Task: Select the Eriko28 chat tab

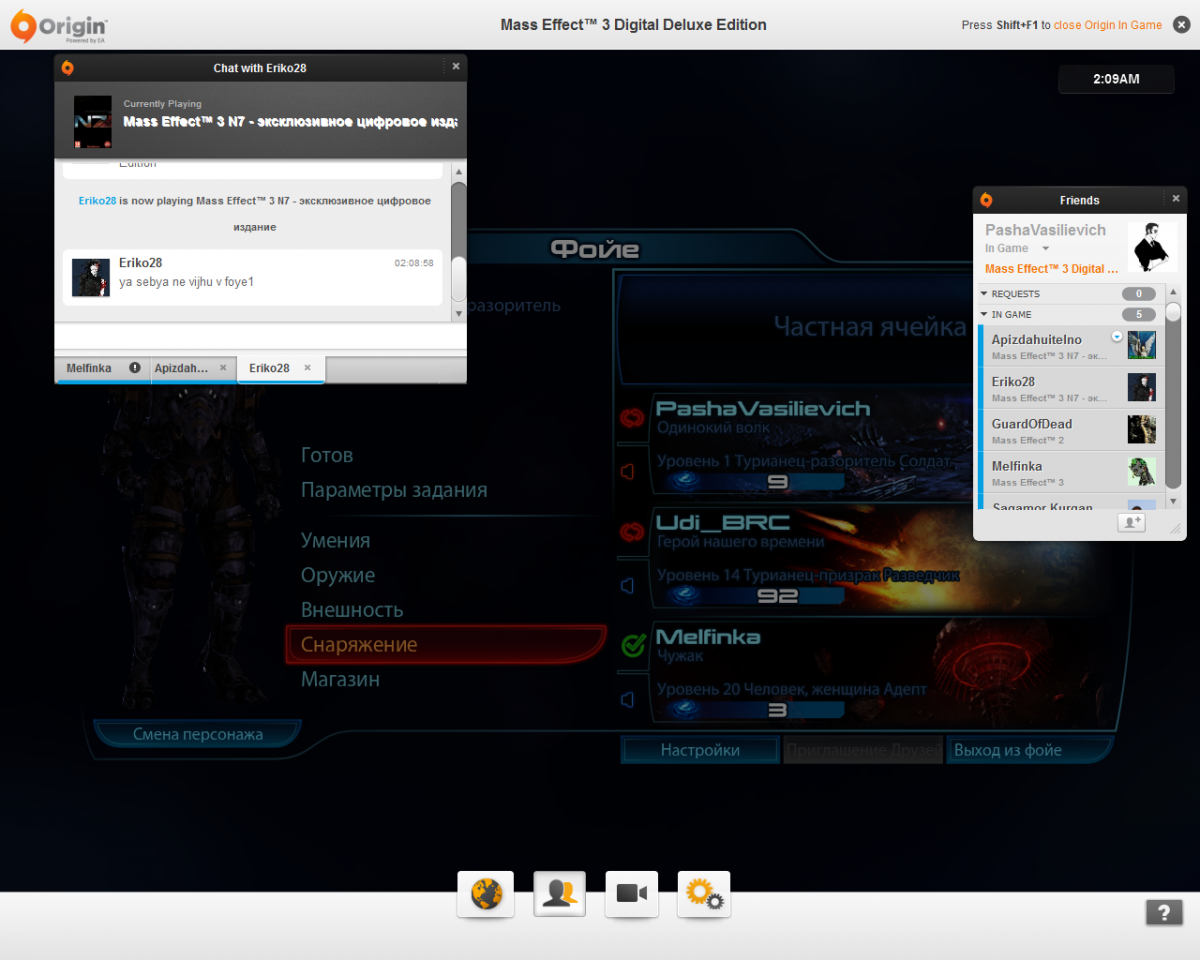Action: [281, 368]
